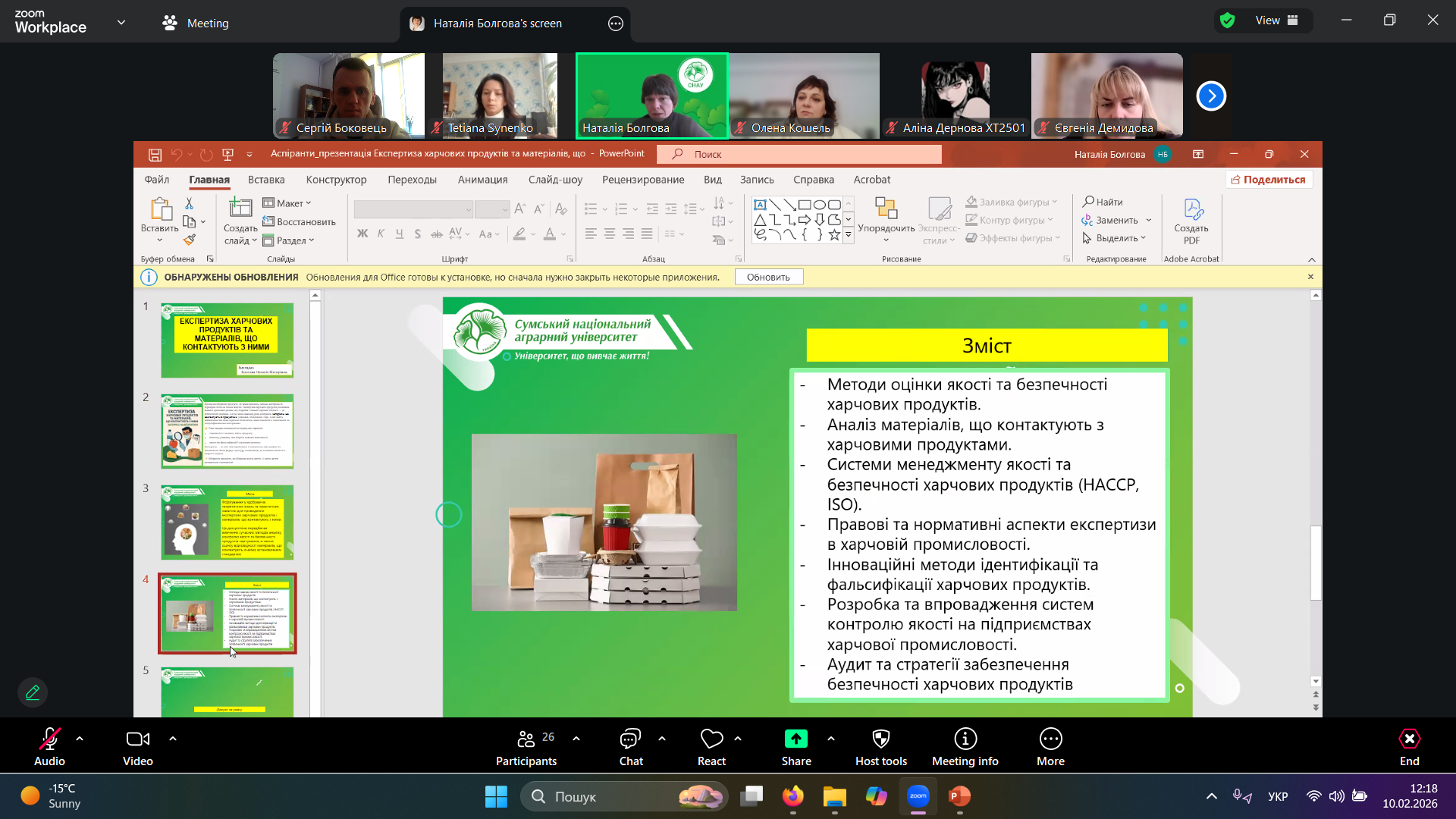Open the Meeting menu at top
1456x819 pixels.
click(x=196, y=24)
